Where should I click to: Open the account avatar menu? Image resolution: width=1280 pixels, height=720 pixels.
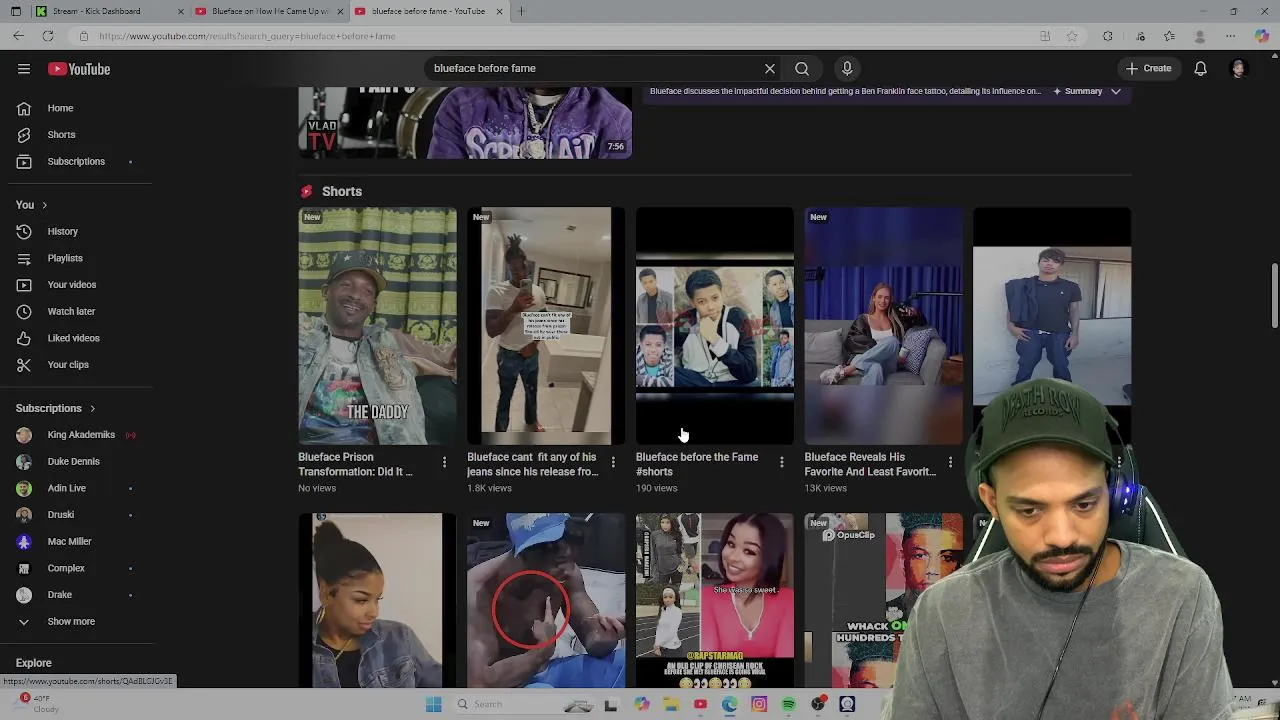coord(1238,69)
